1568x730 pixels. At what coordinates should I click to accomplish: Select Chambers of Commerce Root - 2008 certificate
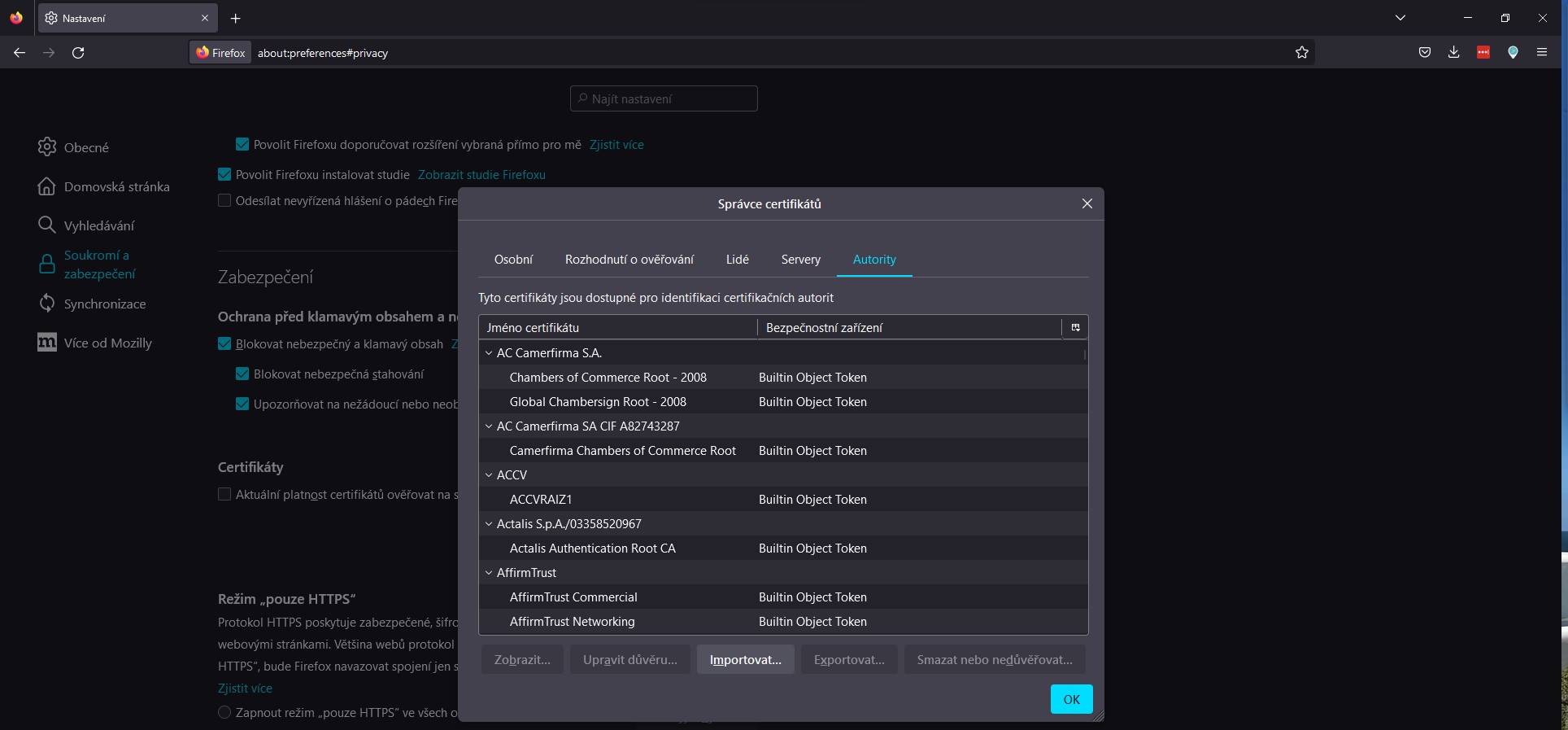pyautogui.click(x=783, y=378)
